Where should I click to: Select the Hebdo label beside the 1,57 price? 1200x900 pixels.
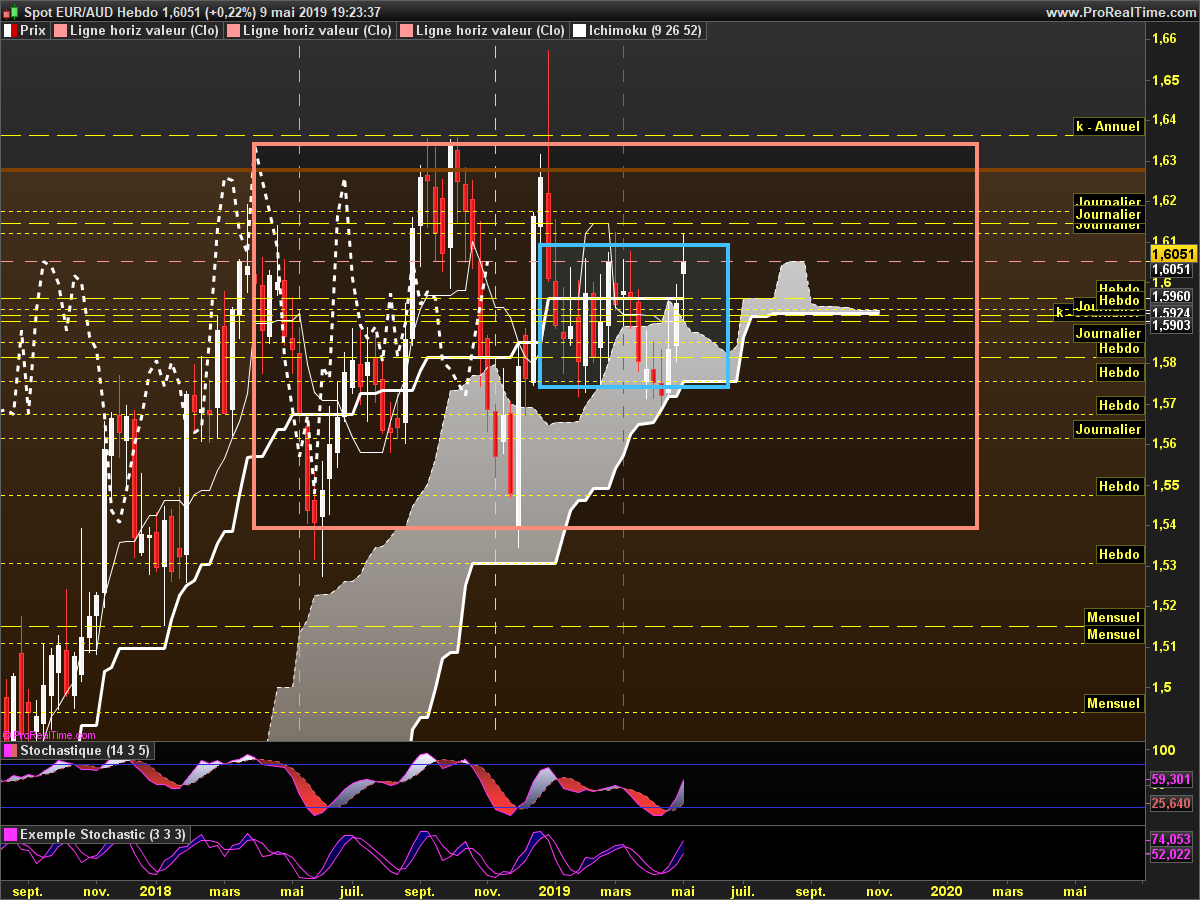1119,405
